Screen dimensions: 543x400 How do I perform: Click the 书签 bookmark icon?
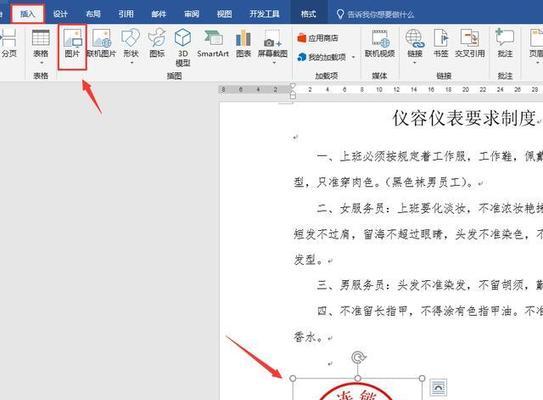point(441,43)
